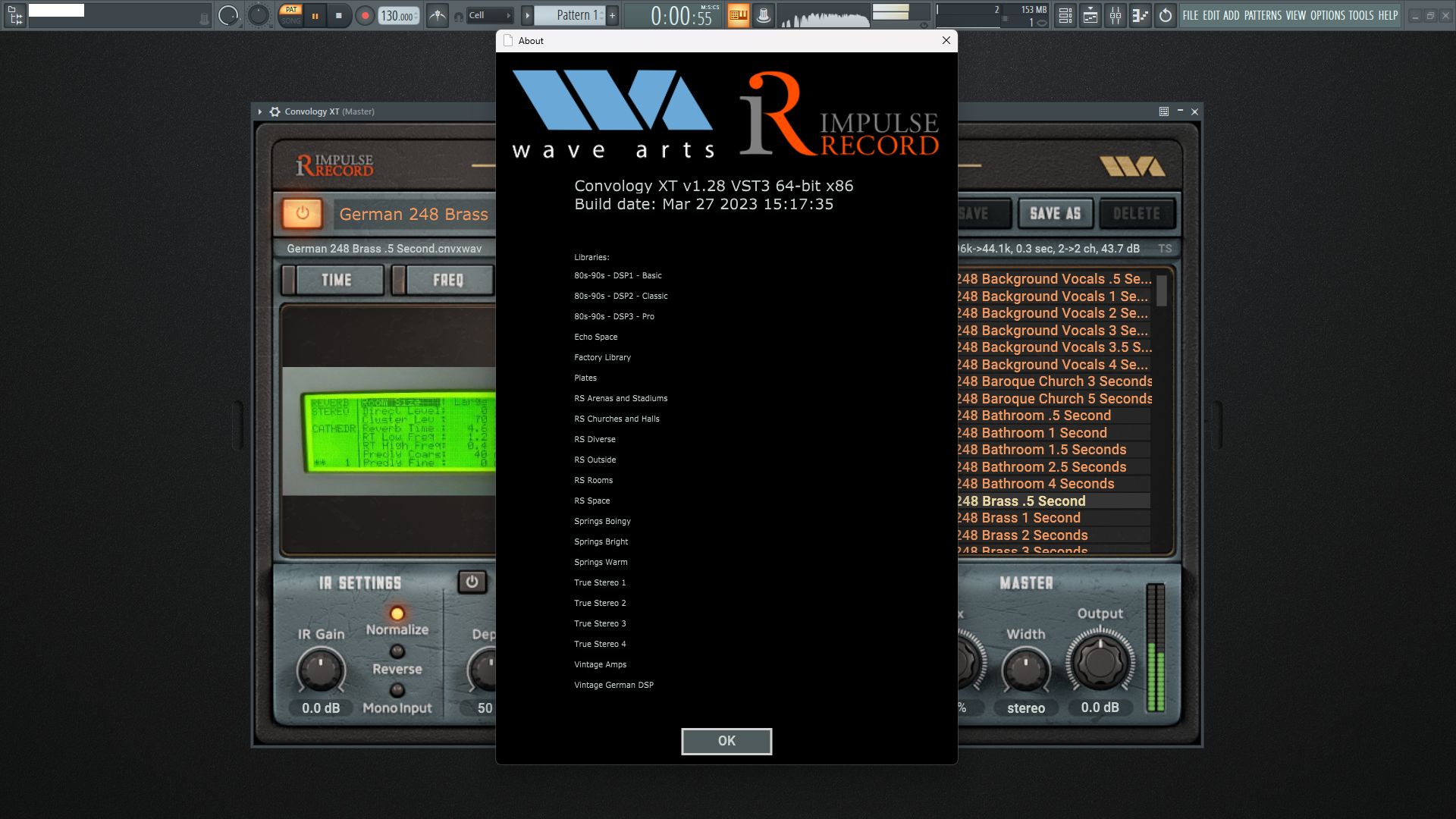The width and height of the screenshot is (1456, 819).
Task: Toggle the TIME view switch
Action: (x=333, y=280)
